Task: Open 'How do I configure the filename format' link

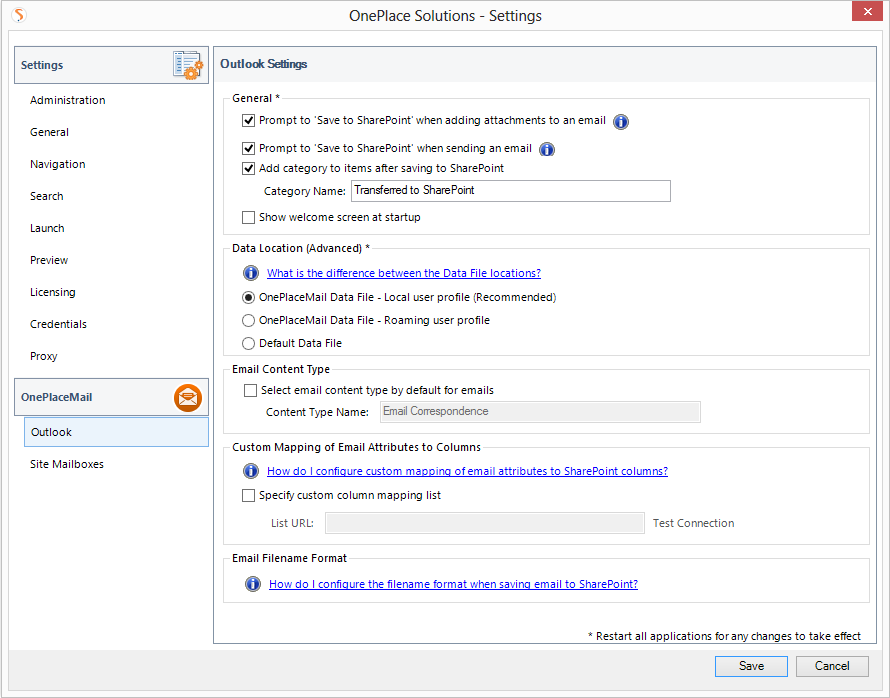Action: (x=453, y=584)
